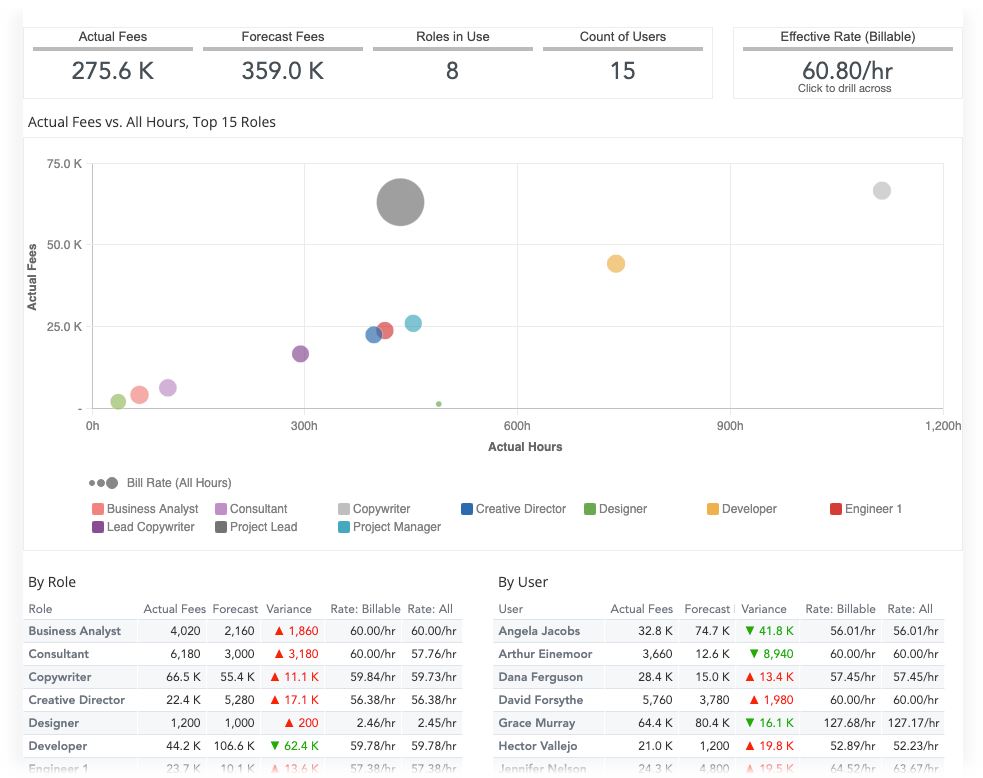This screenshot has height=778, width=983.
Task: Open the Copywriter row in By Role
Action: pos(60,677)
